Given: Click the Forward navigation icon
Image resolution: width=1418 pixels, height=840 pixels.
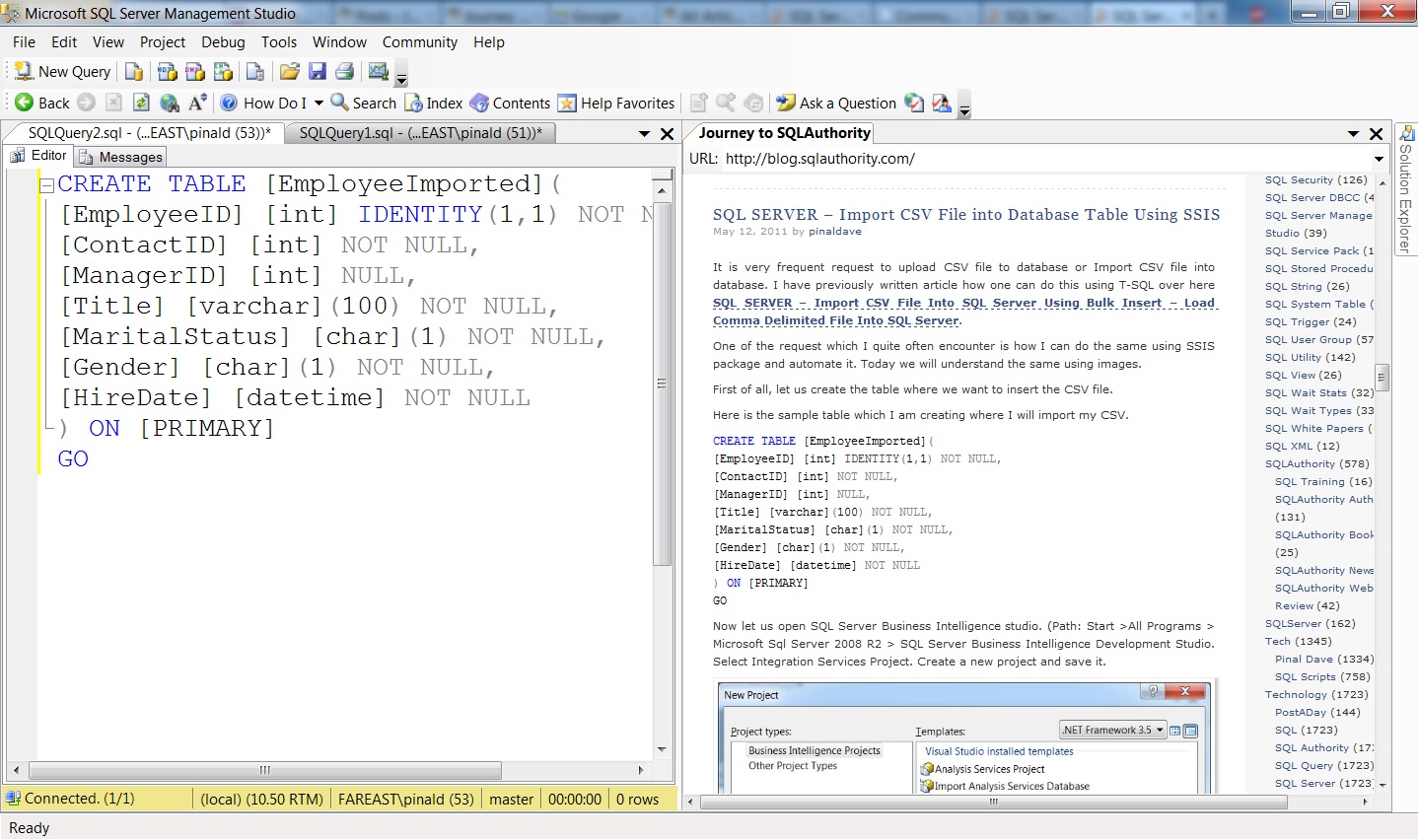Looking at the screenshot, I should [x=86, y=103].
